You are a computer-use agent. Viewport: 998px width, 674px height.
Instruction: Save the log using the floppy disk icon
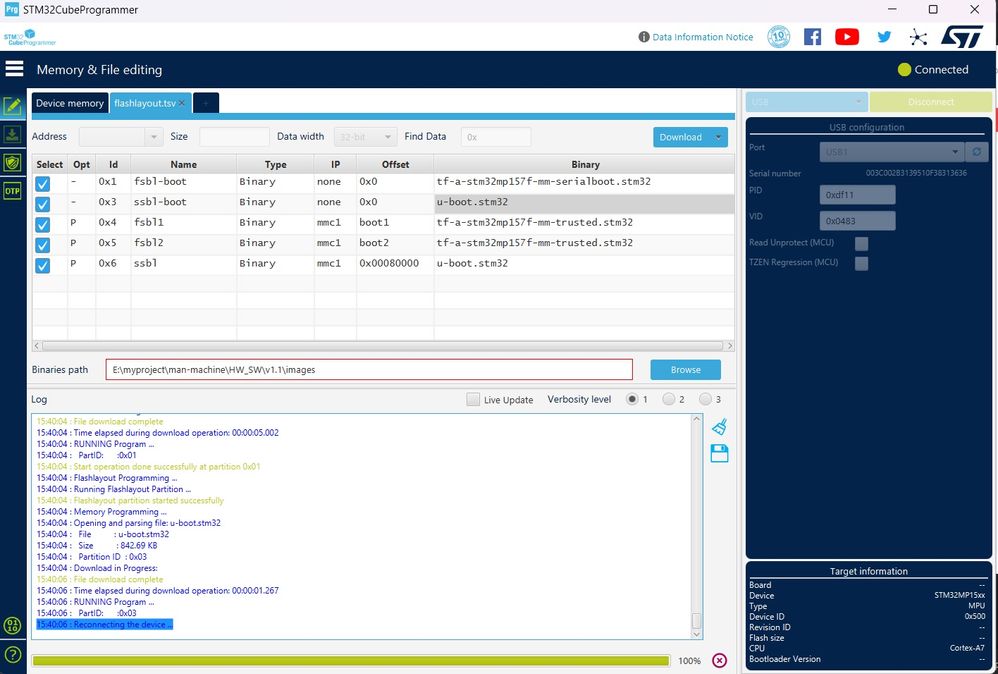719,454
